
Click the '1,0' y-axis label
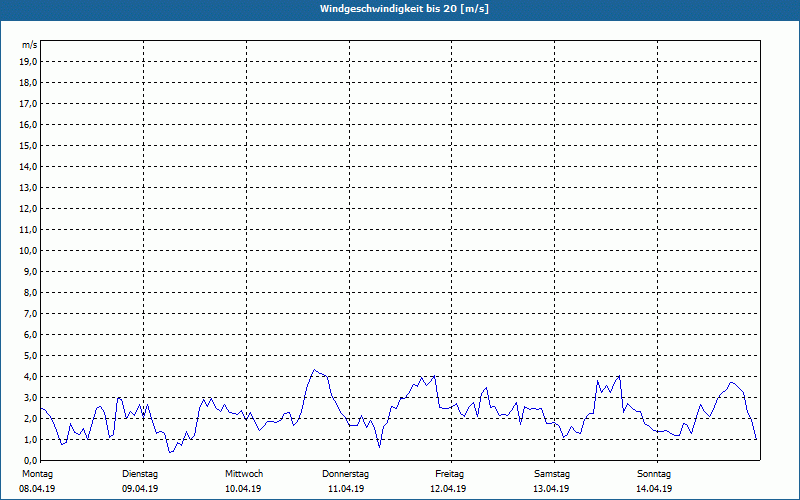pos(30,440)
